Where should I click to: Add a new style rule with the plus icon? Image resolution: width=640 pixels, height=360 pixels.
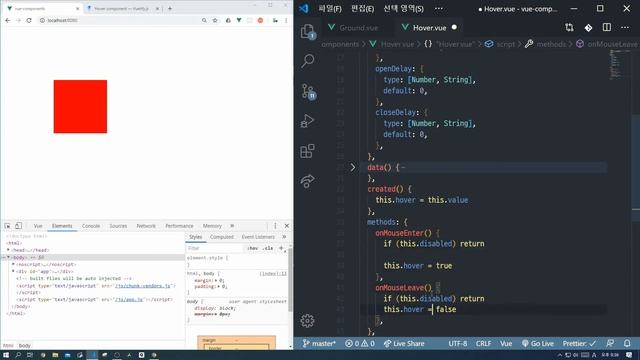coord(281,248)
